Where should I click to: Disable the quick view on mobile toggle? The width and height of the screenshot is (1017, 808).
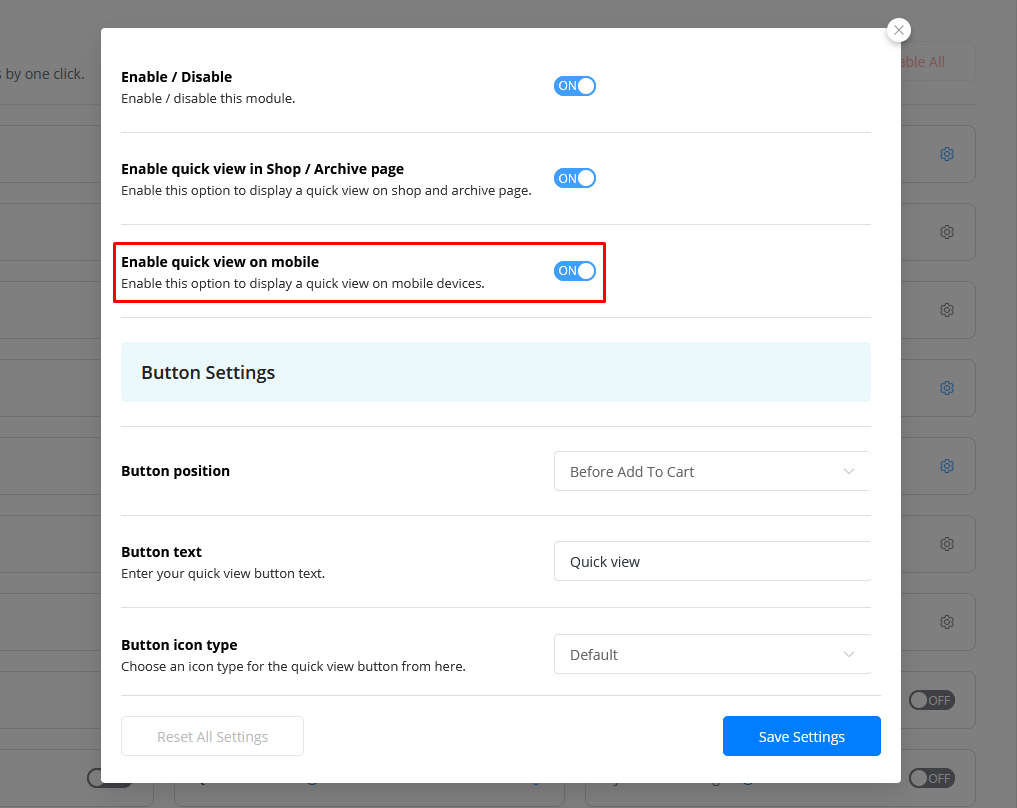pyautogui.click(x=575, y=271)
